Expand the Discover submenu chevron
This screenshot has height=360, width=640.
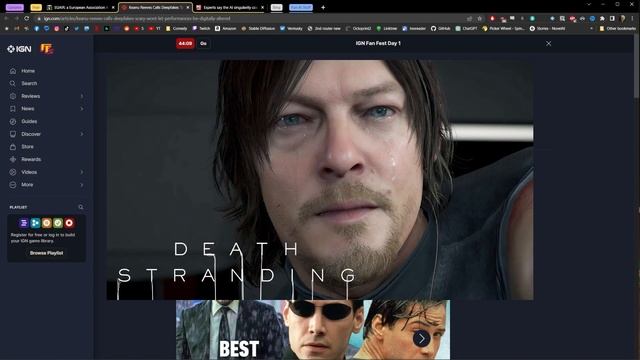click(82, 134)
